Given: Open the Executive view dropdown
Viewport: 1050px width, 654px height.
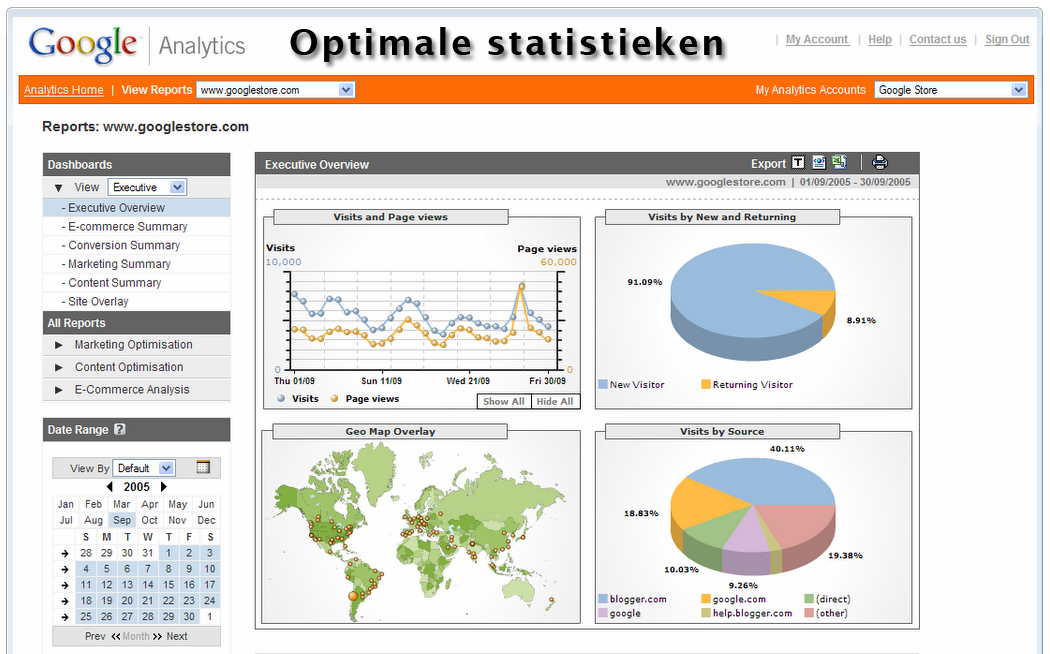Looking at the screenshot, I should click(147, 187).
